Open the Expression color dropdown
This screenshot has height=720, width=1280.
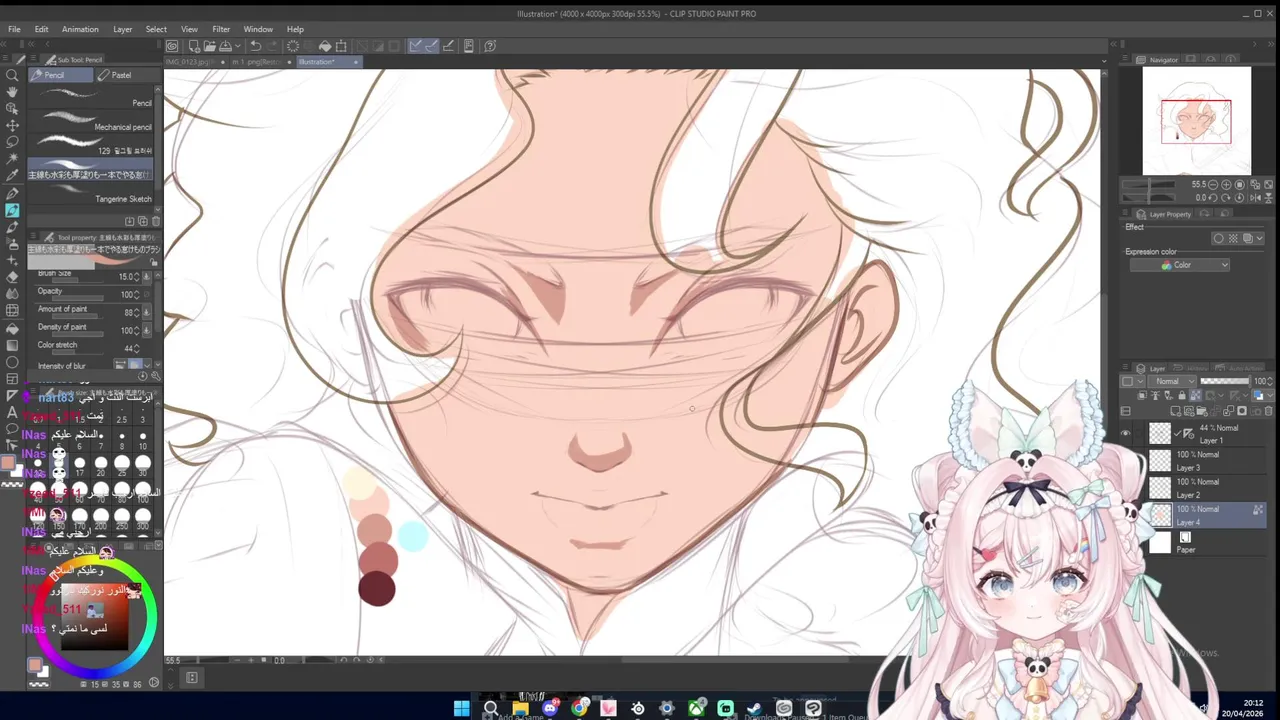(x=1180, y=265)
